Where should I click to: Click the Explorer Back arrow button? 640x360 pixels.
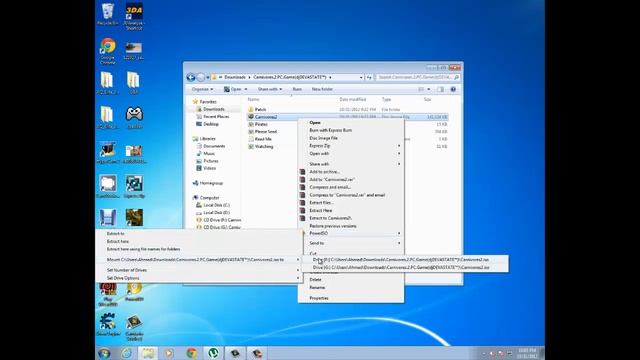191,77
